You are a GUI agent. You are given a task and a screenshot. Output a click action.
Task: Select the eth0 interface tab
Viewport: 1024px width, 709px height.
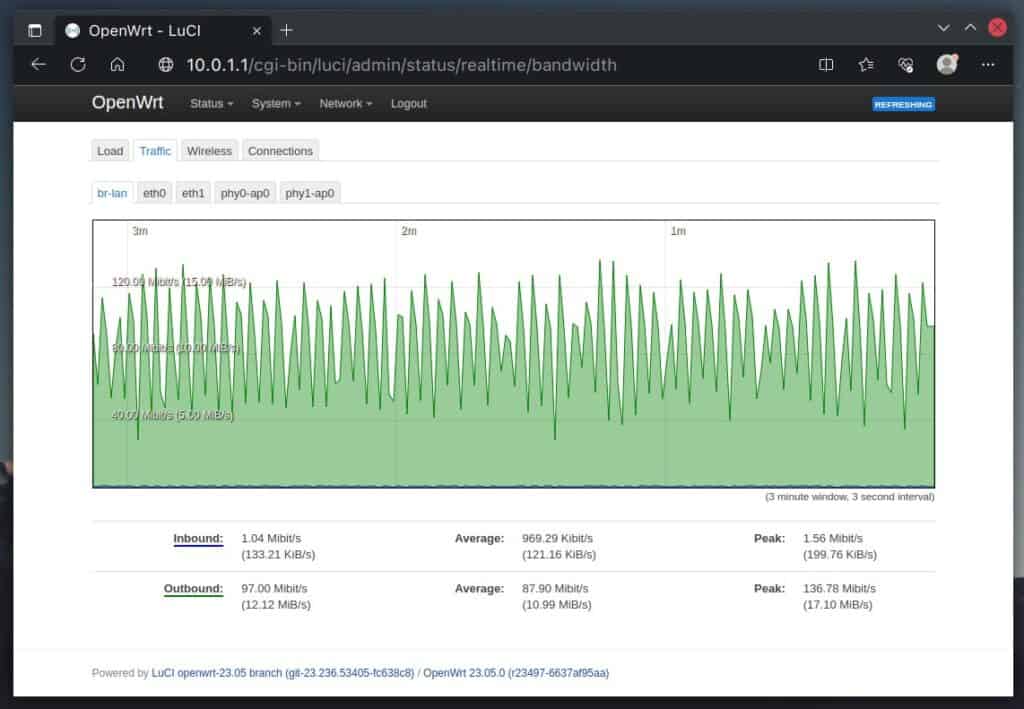154,193
